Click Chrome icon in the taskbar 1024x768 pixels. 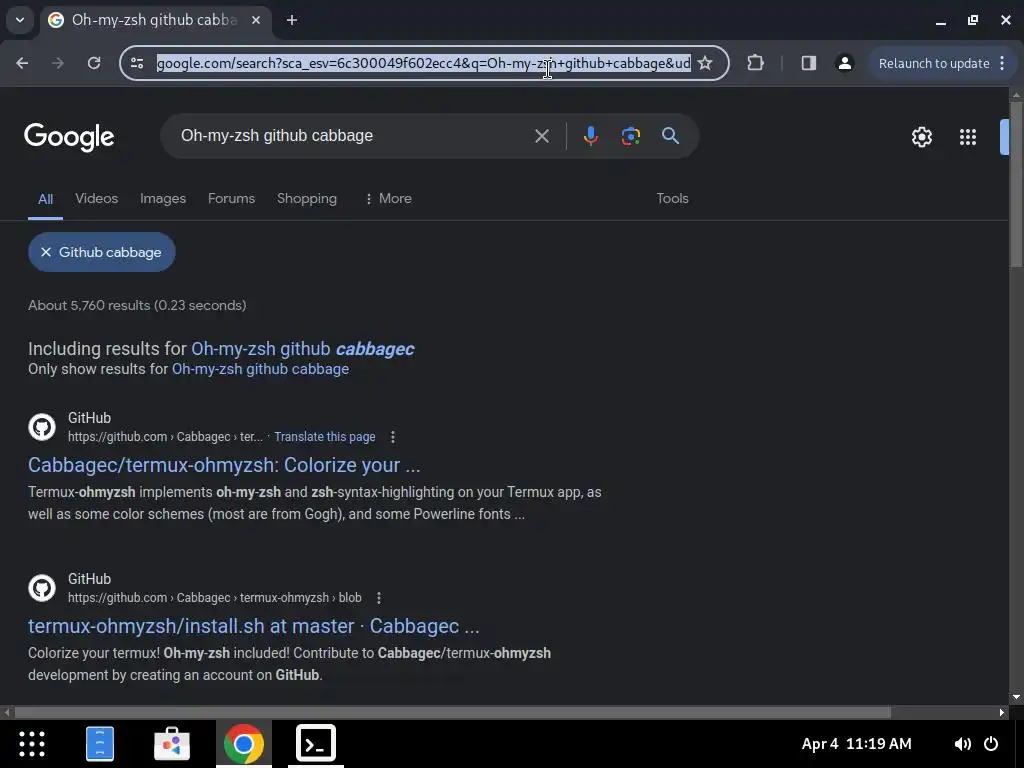[x=244, y=744]
